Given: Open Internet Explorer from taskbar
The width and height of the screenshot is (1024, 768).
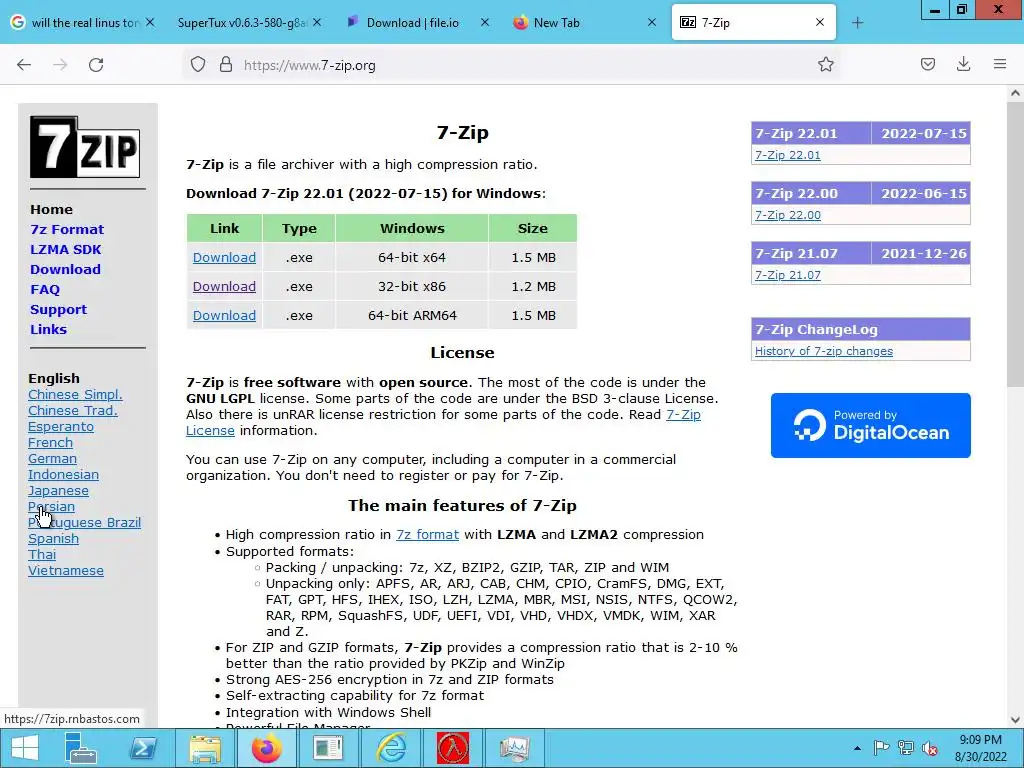Looking at the screenshot, I should (x=391, y=748).
